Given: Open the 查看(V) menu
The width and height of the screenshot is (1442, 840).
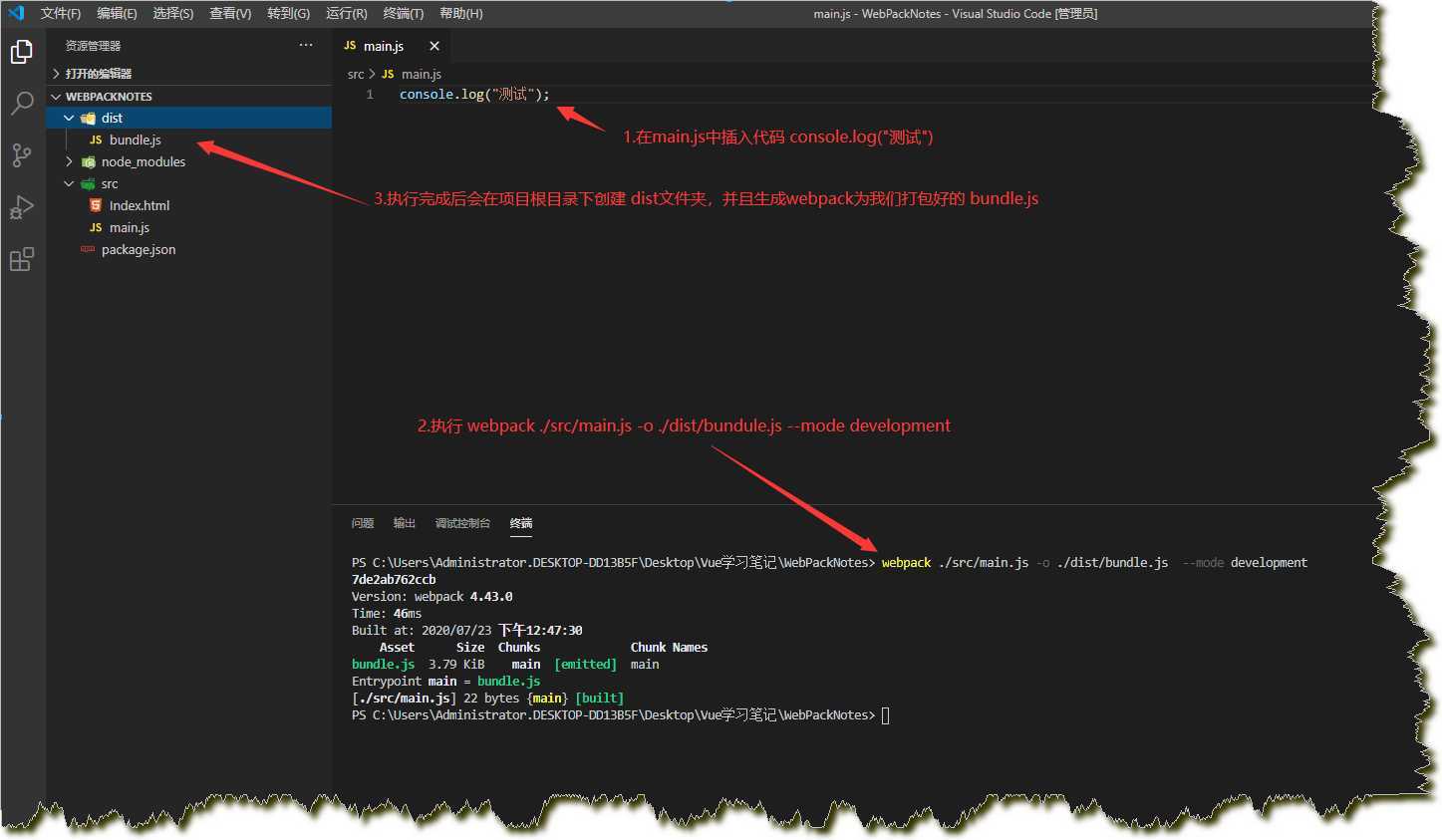Looking at the screenshot, I should tap(230, 13).
